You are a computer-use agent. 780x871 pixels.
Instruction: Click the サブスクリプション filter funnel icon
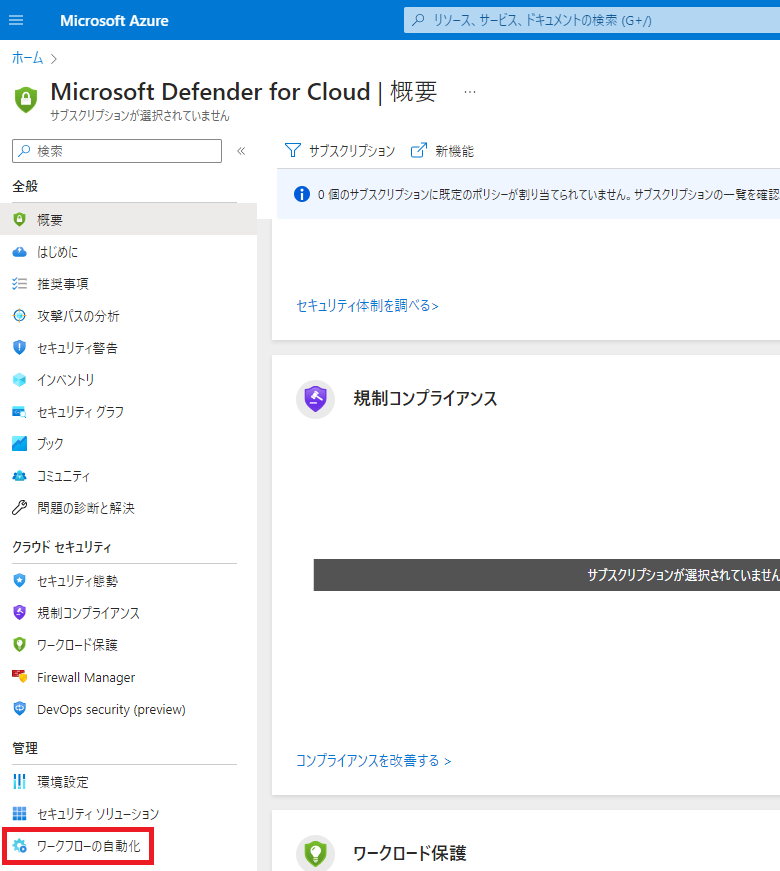pos(293,151)
